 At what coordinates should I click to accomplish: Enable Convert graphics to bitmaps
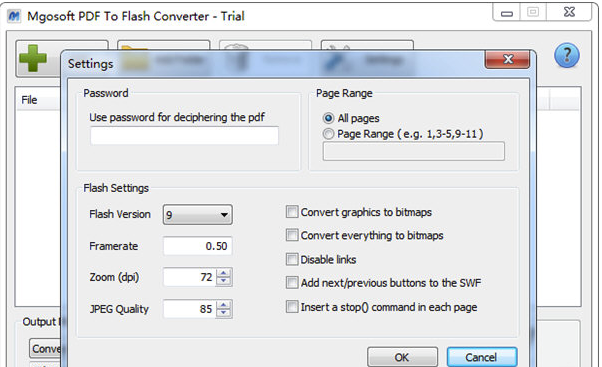coord(292,212)
